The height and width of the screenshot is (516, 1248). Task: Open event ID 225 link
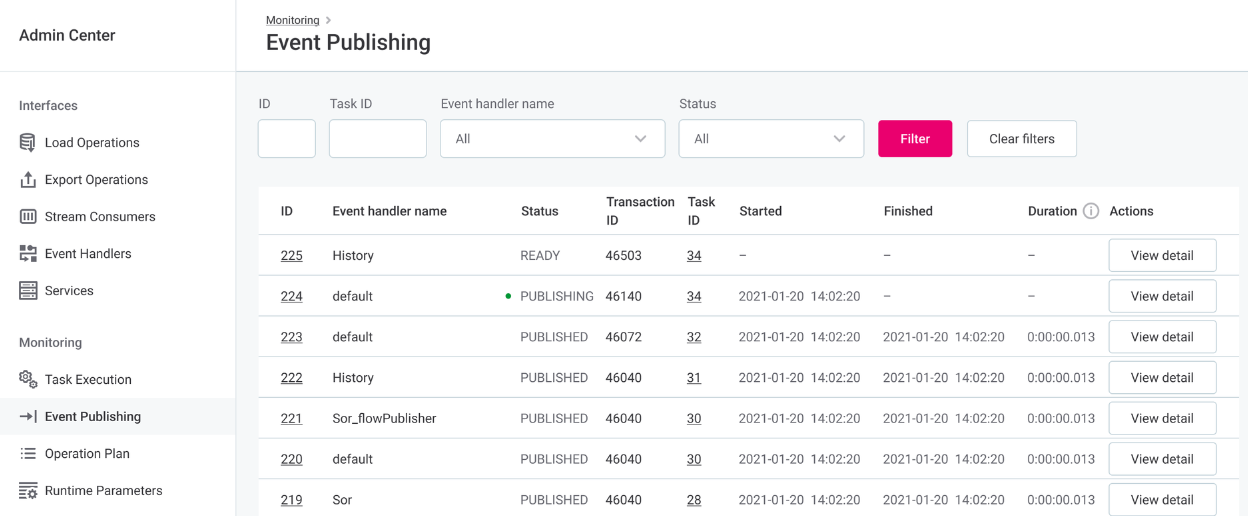[x=291, y=256]
